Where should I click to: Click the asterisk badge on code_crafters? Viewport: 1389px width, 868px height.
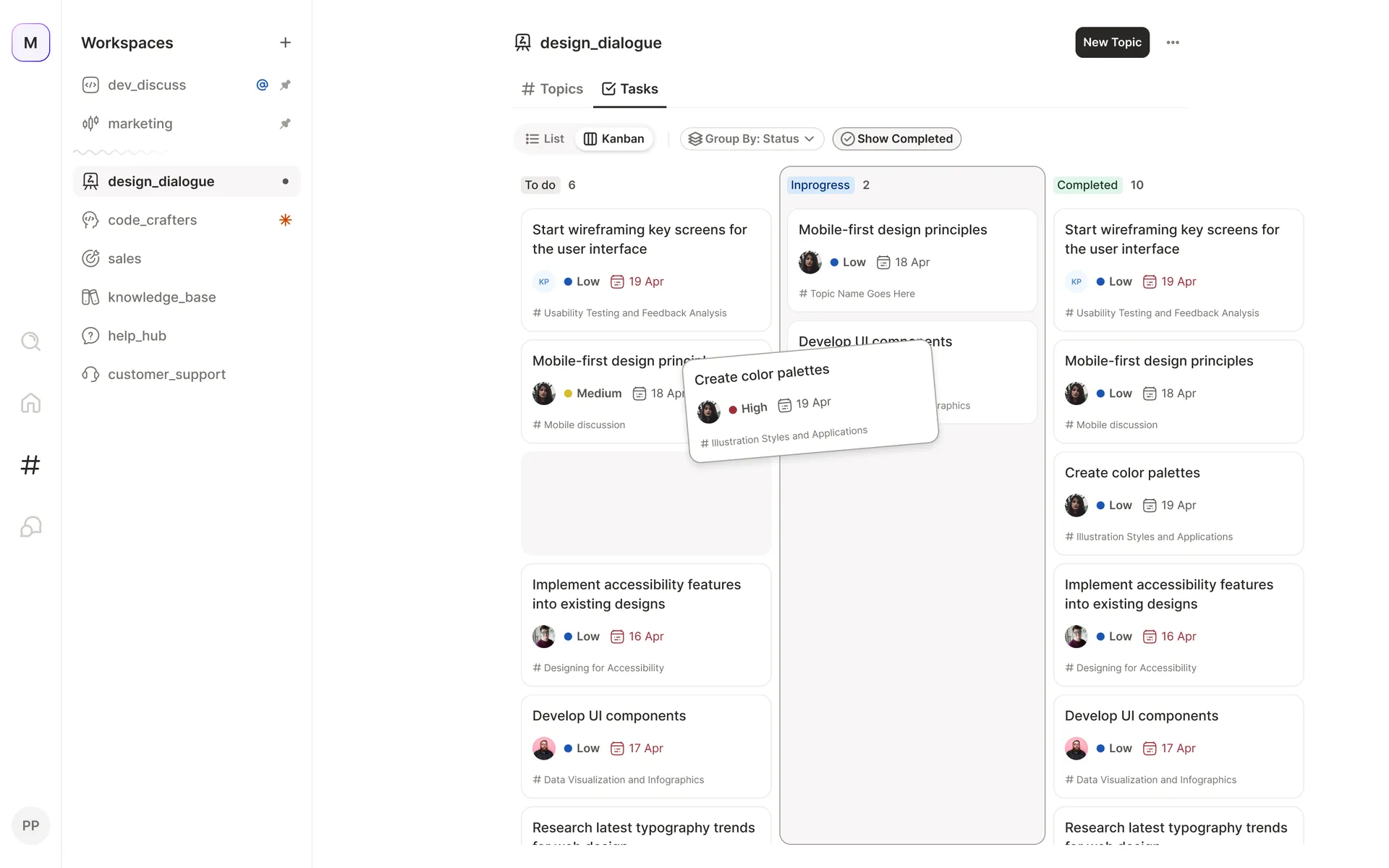285,220
